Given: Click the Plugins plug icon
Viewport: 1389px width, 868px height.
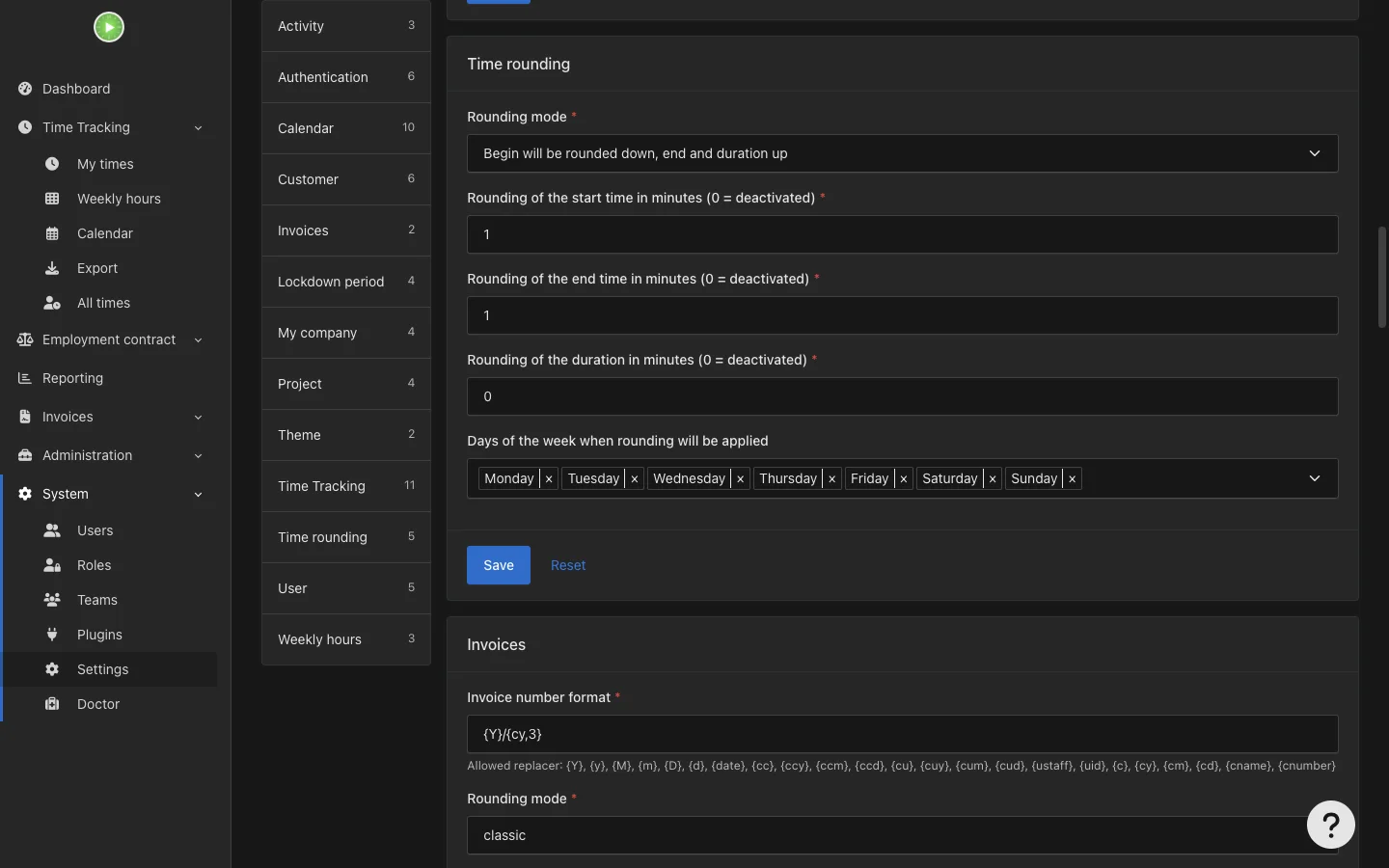Looking at the screenshot, I should pos(52,635).
